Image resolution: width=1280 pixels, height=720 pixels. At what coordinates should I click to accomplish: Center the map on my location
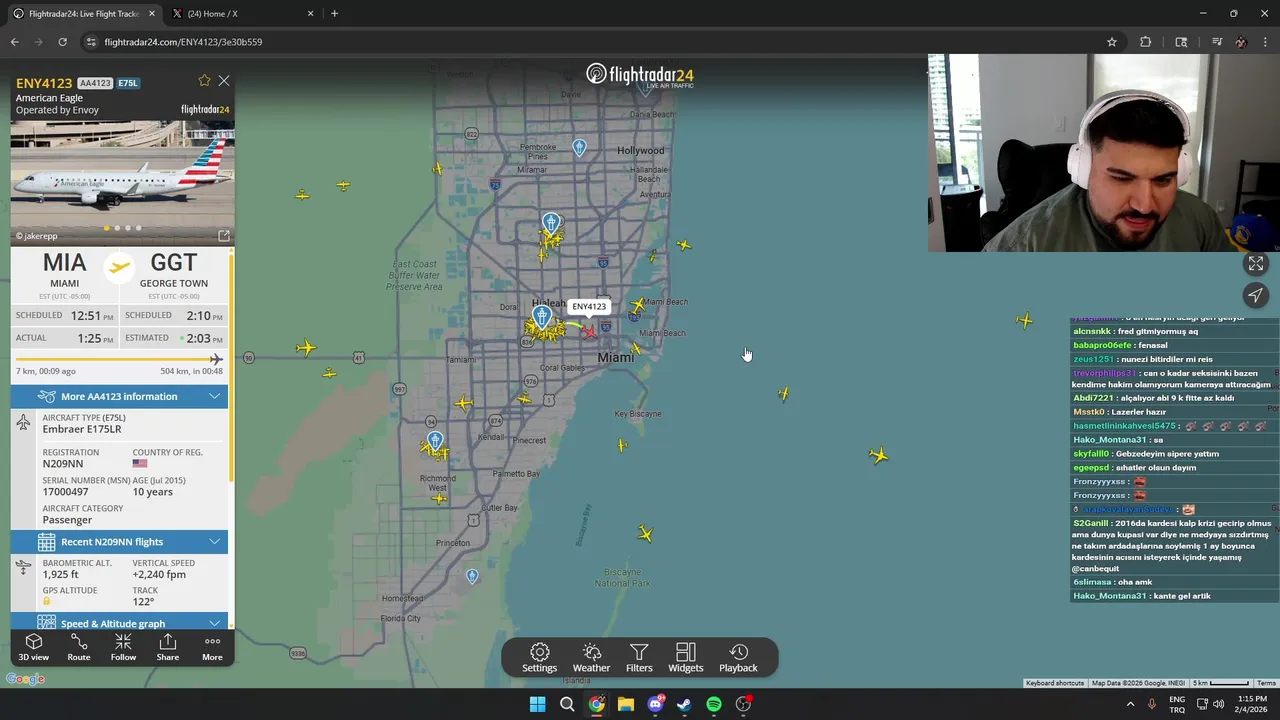click(1256, 295)
